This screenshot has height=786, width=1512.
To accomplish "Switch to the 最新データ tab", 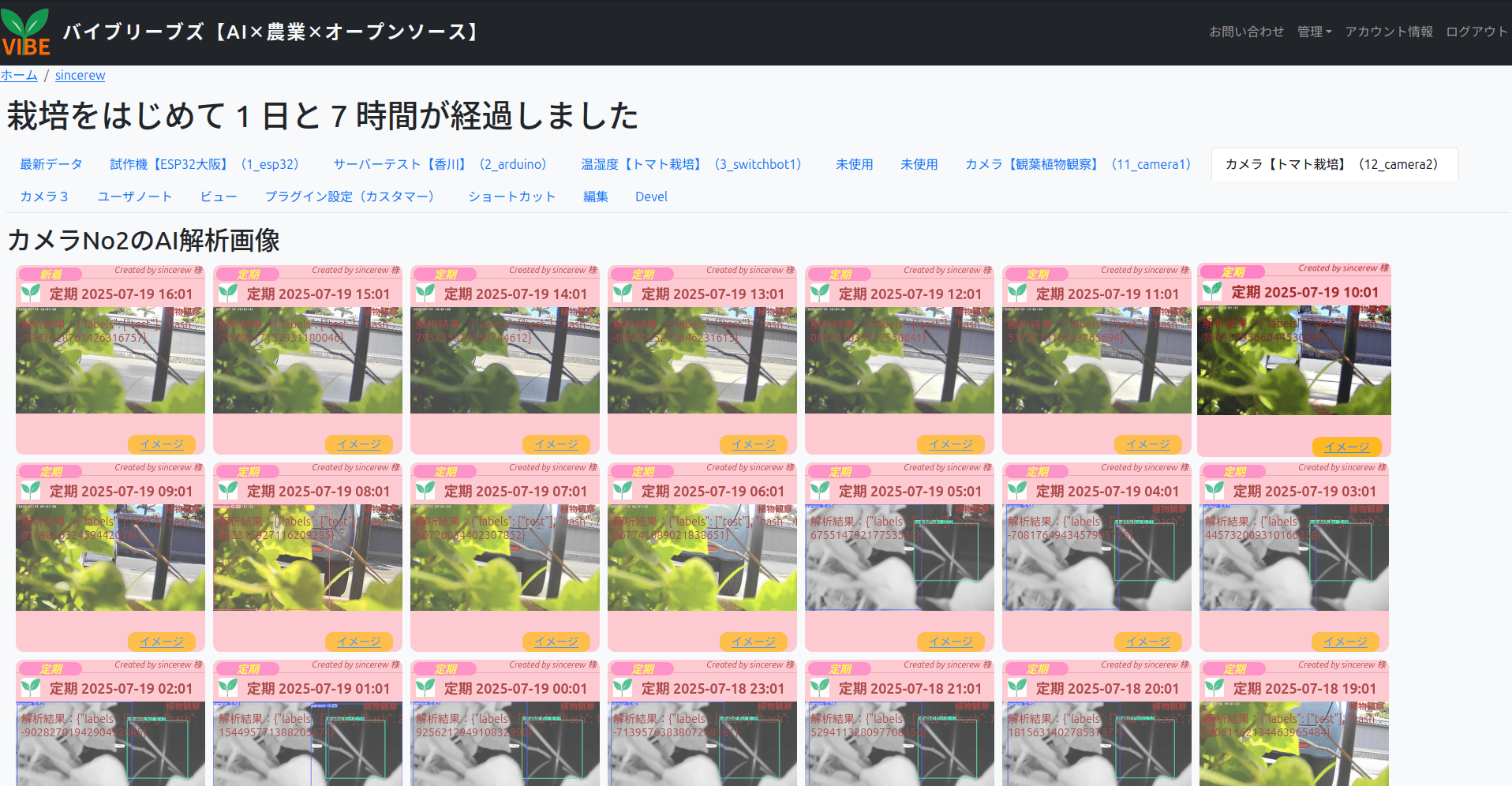I will (x=51, y=164).
